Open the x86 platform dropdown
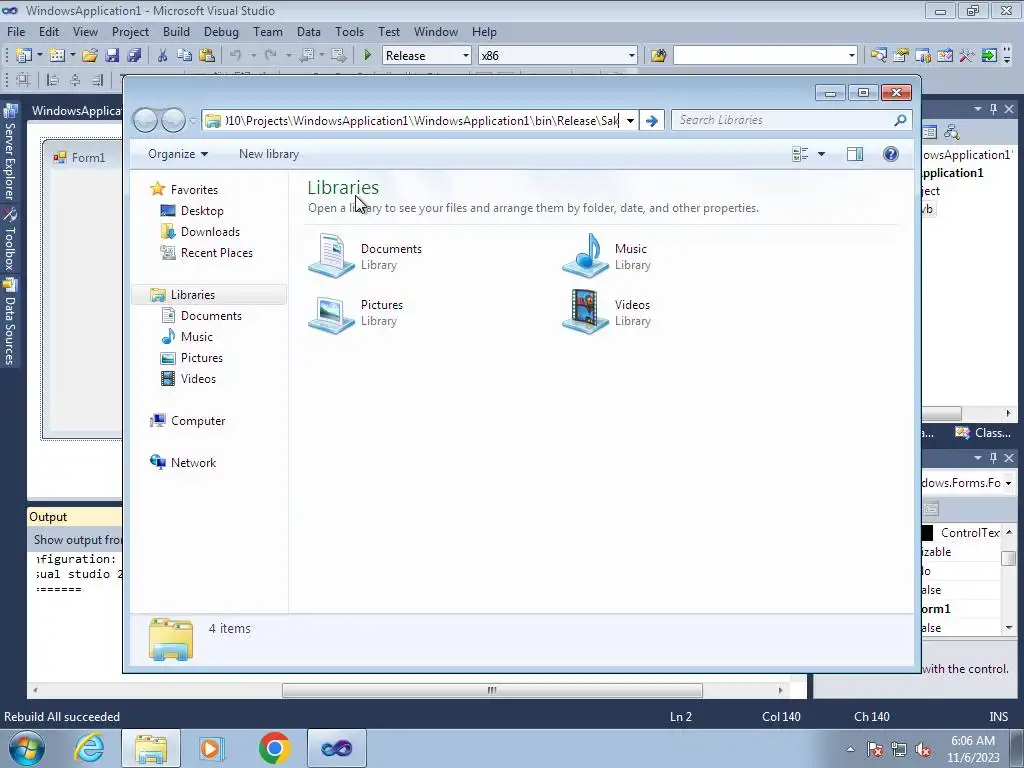The width and height of the screenshot is (1024, 768). tap(632, 56)
